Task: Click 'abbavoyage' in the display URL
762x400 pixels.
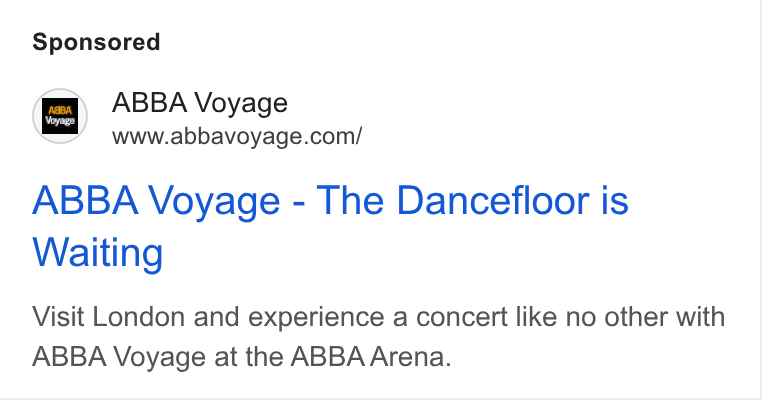Action: coord(233,137)
